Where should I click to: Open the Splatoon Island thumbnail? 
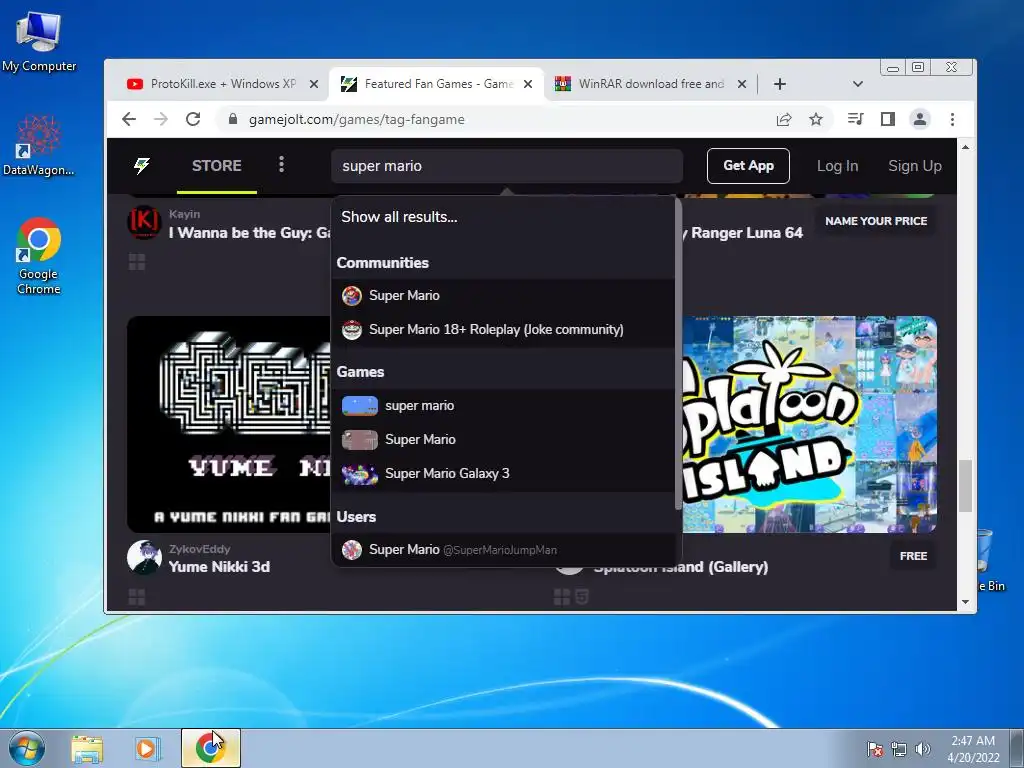point(810,424)
